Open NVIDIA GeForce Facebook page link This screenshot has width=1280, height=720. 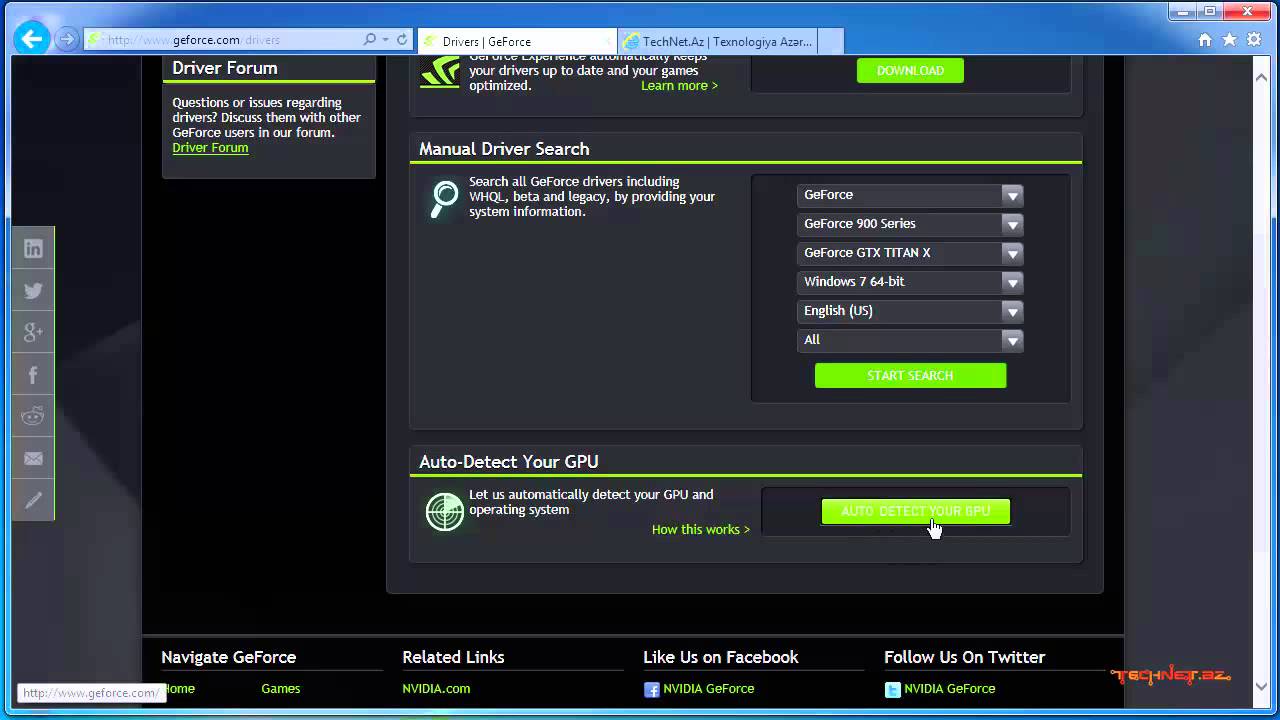708,689
